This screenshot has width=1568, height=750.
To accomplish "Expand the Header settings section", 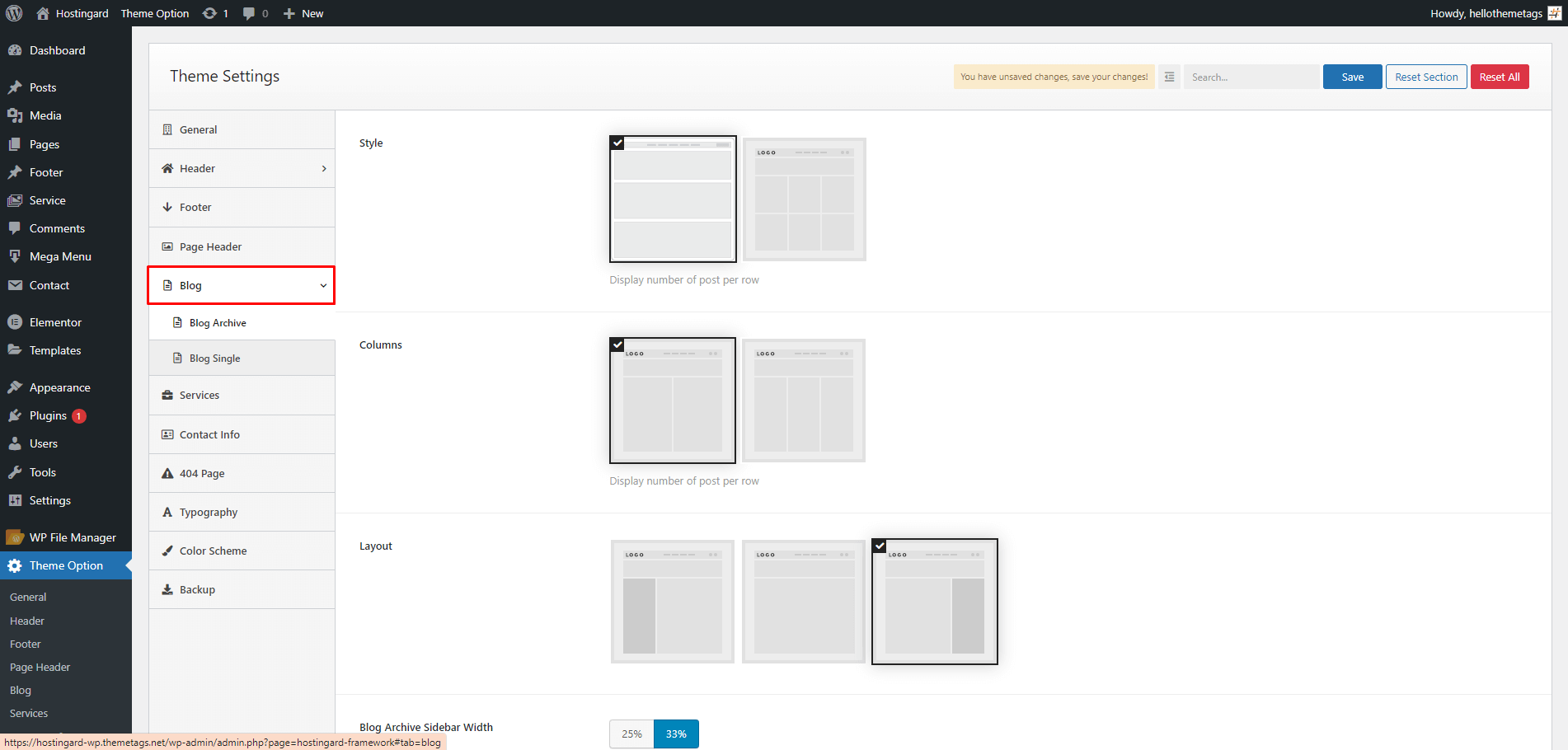I will (242, 168).
